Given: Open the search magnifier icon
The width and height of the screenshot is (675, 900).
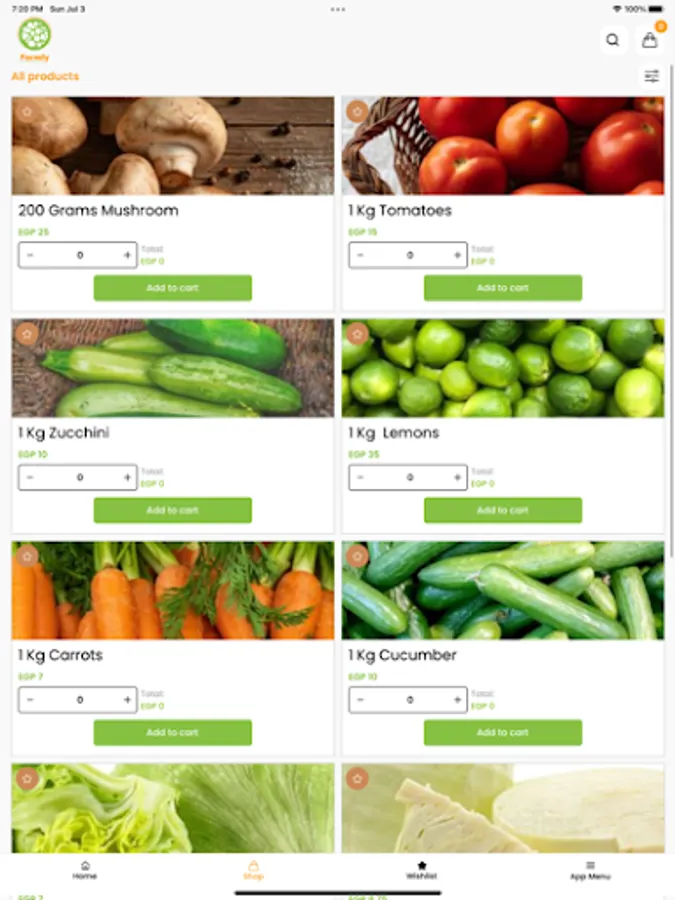Looking at the screenshot, I should click(613, 40).
